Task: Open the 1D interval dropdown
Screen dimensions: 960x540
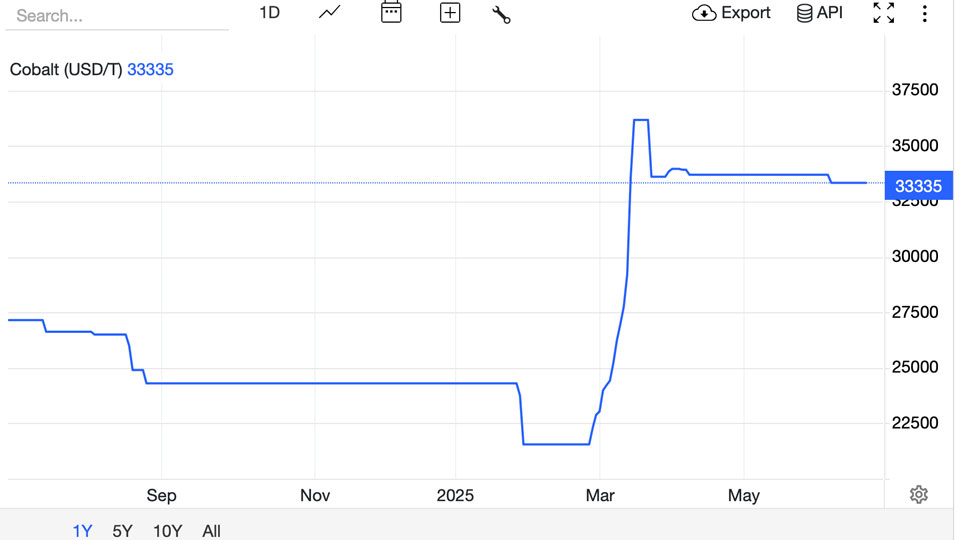Action: (269, 13)
